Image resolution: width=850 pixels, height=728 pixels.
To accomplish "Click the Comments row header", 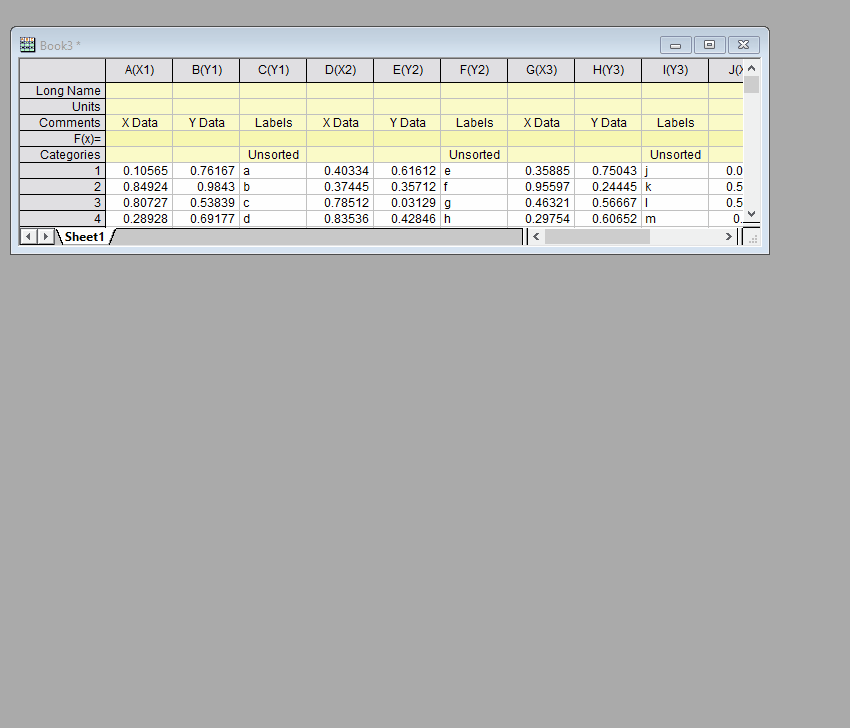I will coord(61,122).
